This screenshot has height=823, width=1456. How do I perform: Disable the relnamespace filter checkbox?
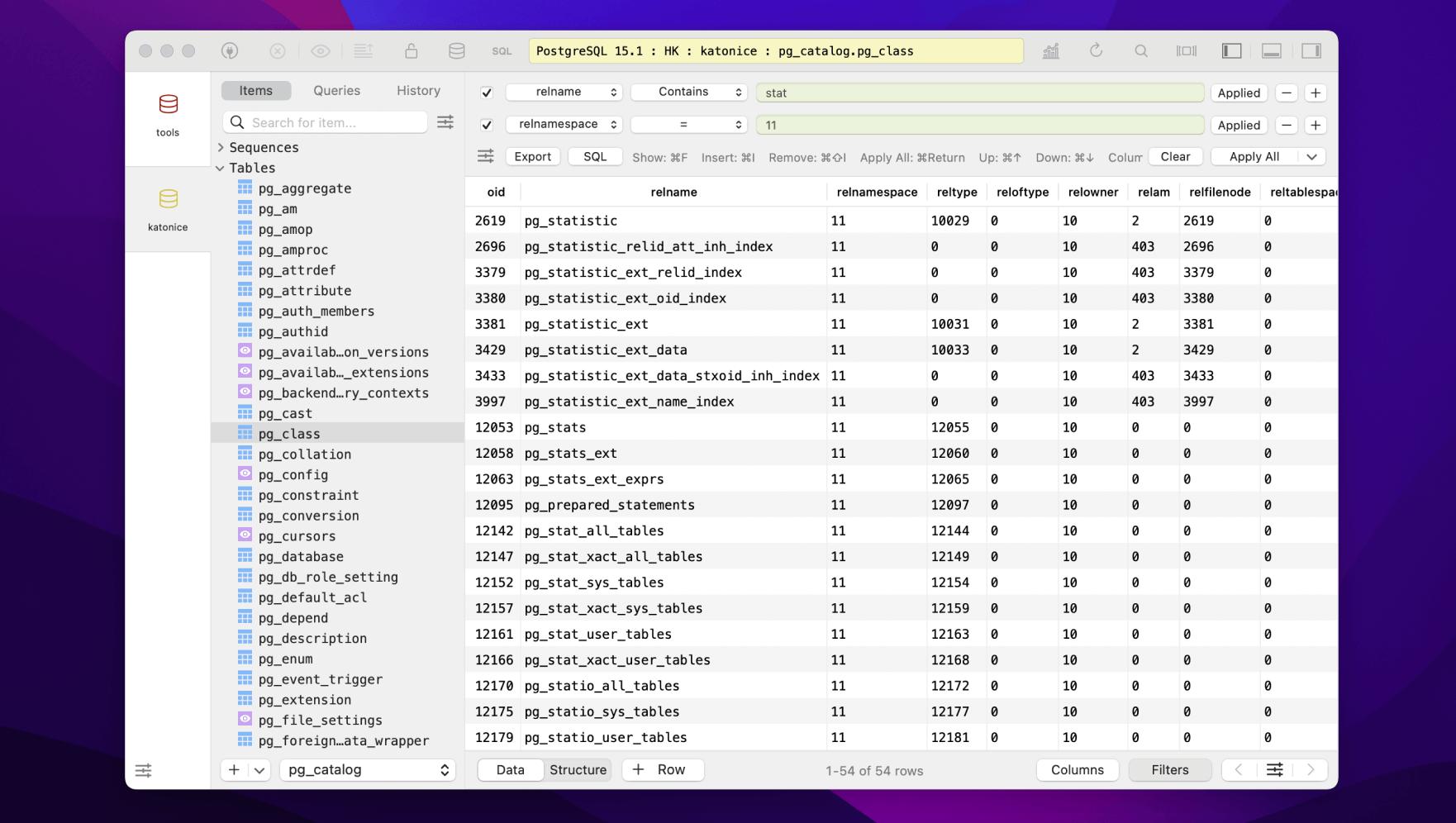tap(487, 124)
